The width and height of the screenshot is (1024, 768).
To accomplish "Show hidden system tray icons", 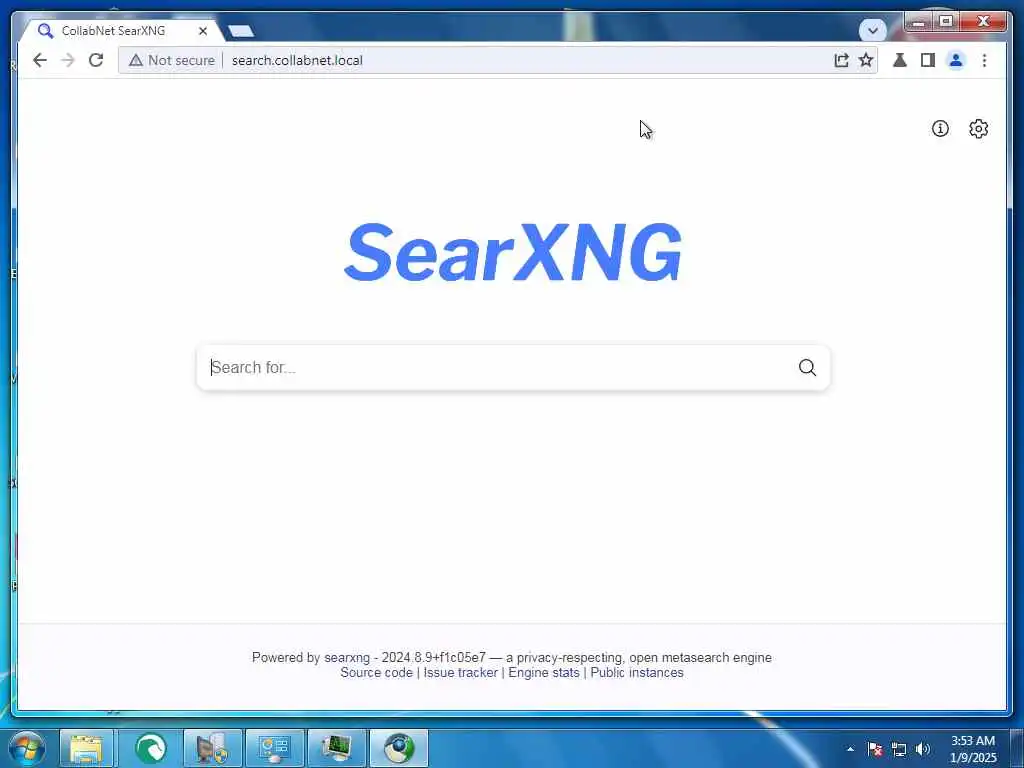I will point(850,749).
